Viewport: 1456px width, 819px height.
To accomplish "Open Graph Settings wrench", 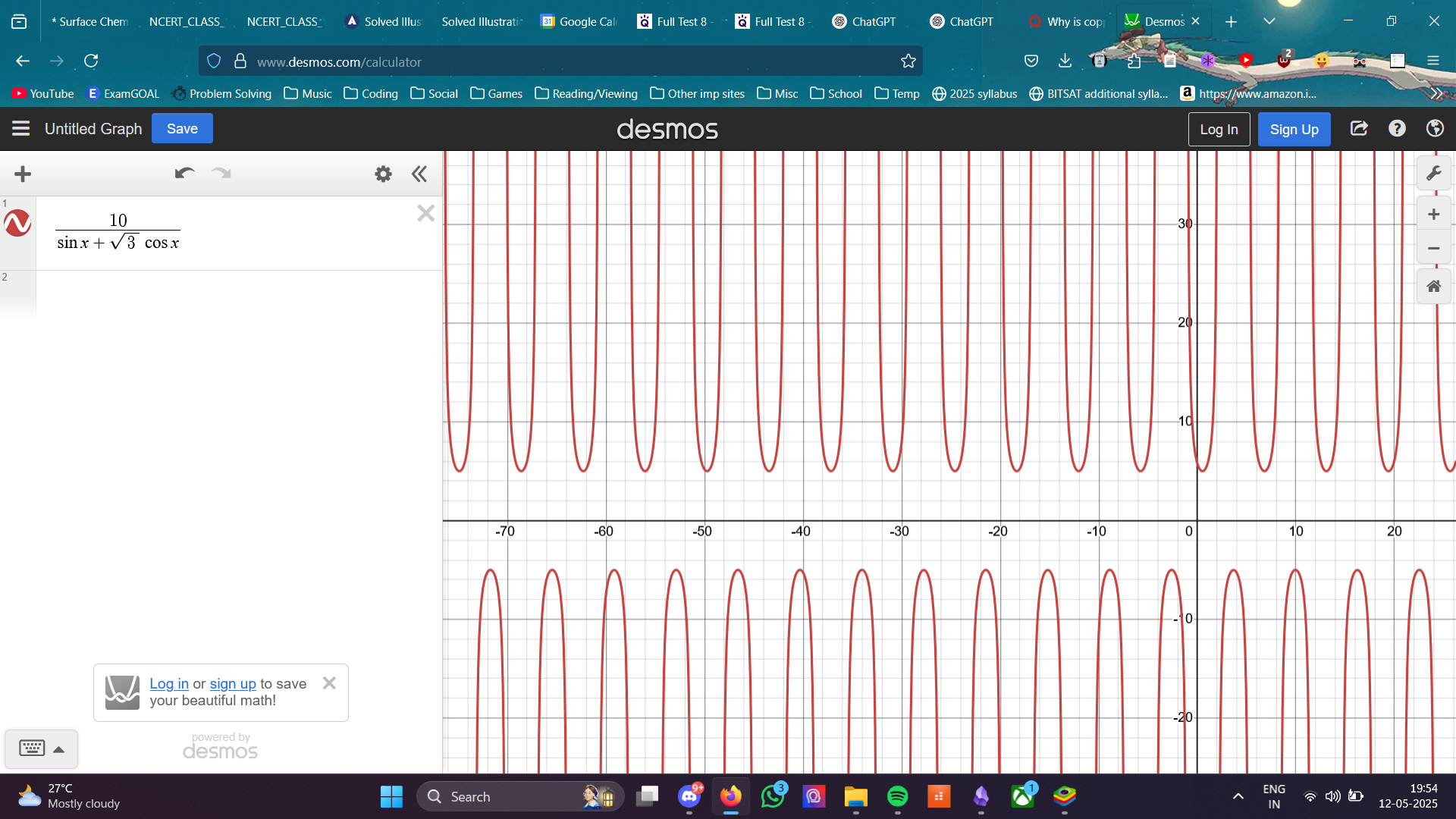I will pos(1433,174).
